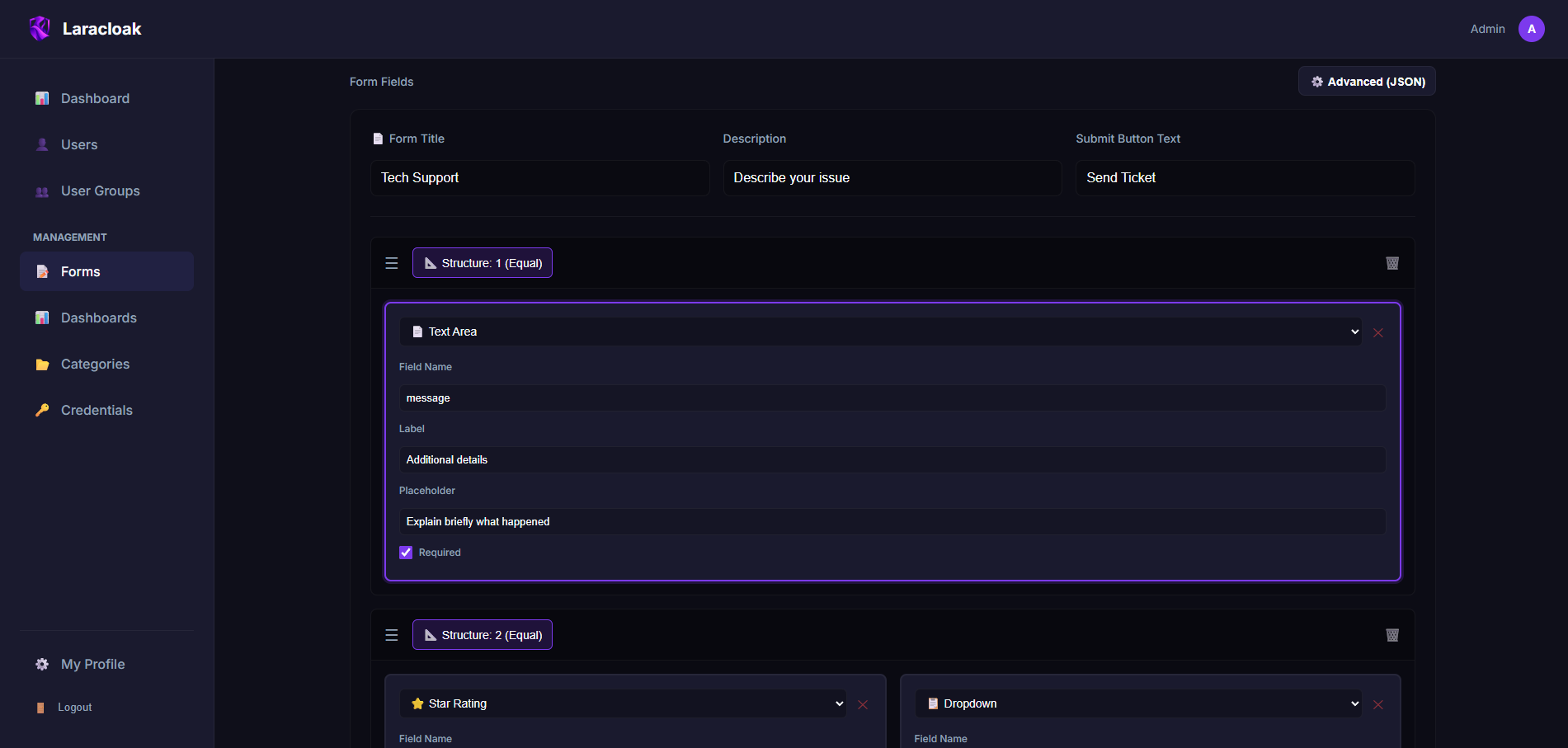Viewport: 1568px width, 748px height.
Task: Click the star icon beside Star Rating
Action: [x=416, y=703]
